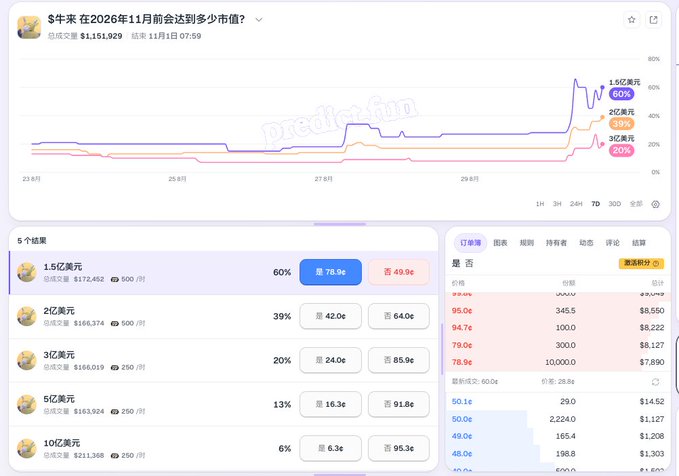The width and height of the screenshot is (679, 476).
Task: Switch to the 持有者 tab
Action: (556, 243)
